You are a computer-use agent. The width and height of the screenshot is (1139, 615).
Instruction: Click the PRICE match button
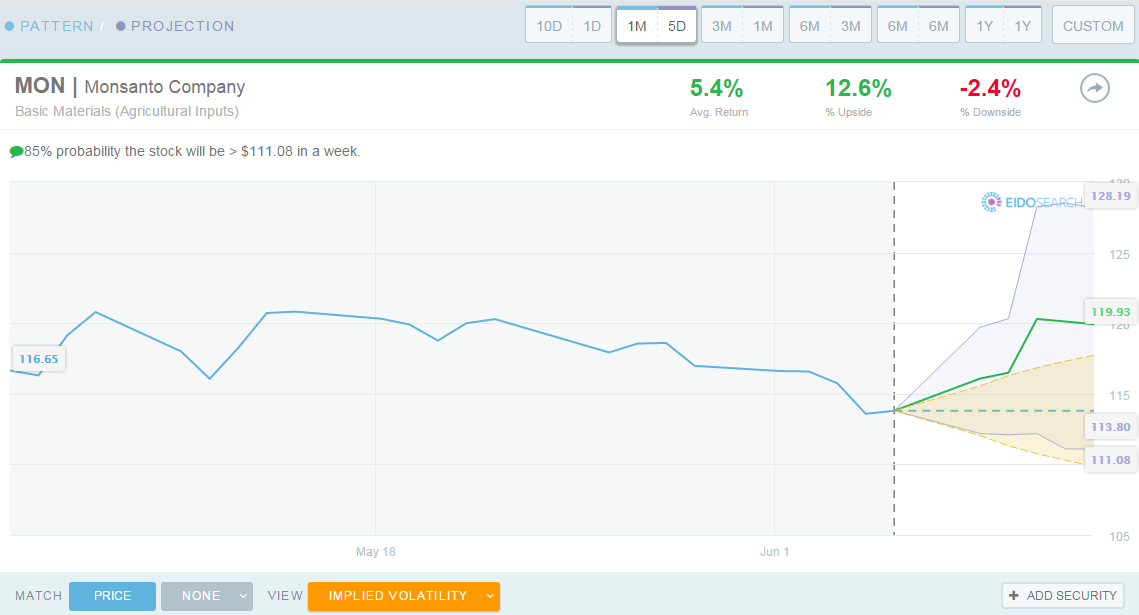[113, 596]
